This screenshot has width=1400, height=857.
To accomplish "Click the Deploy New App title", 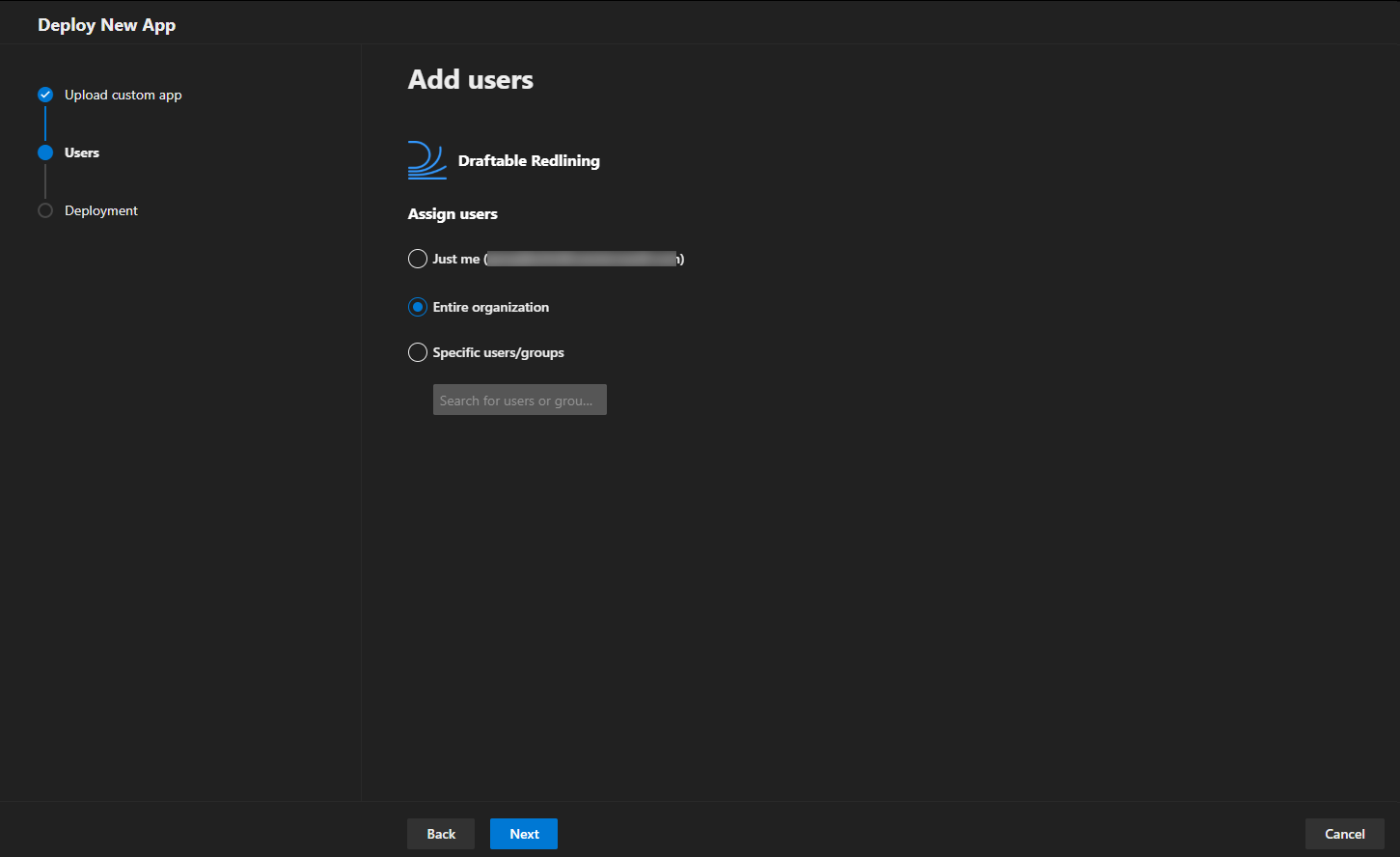I will tap(107, 25).
